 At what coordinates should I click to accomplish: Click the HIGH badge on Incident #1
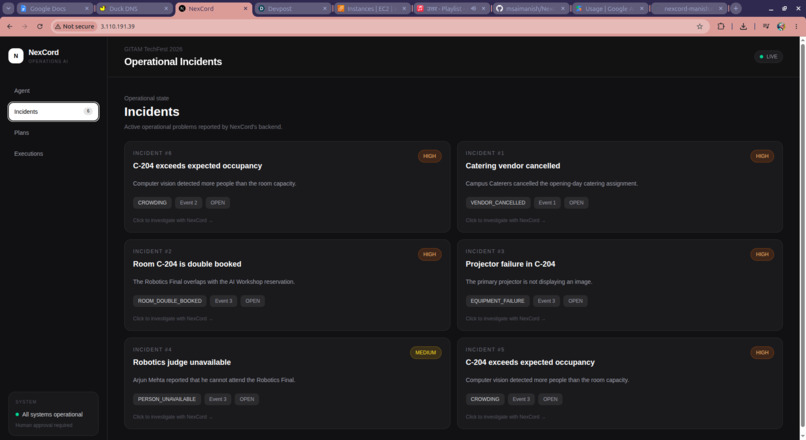coord(762,156)
